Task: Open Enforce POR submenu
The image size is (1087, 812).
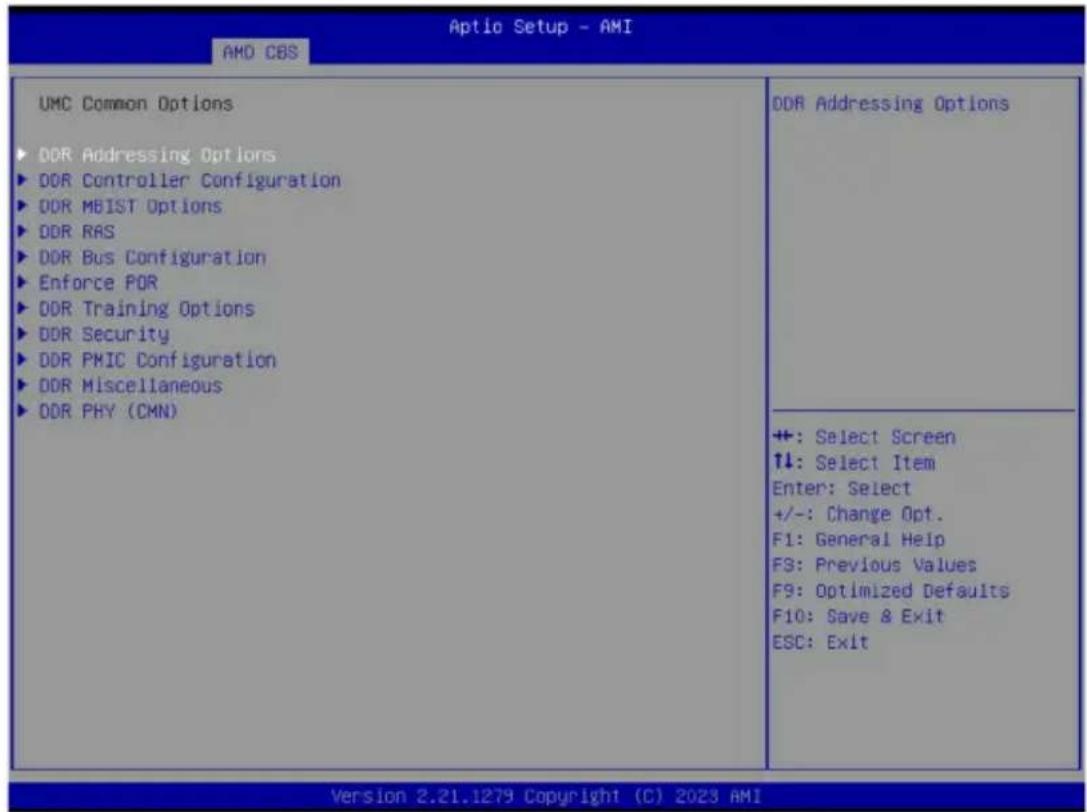Action: click(98, 283)
